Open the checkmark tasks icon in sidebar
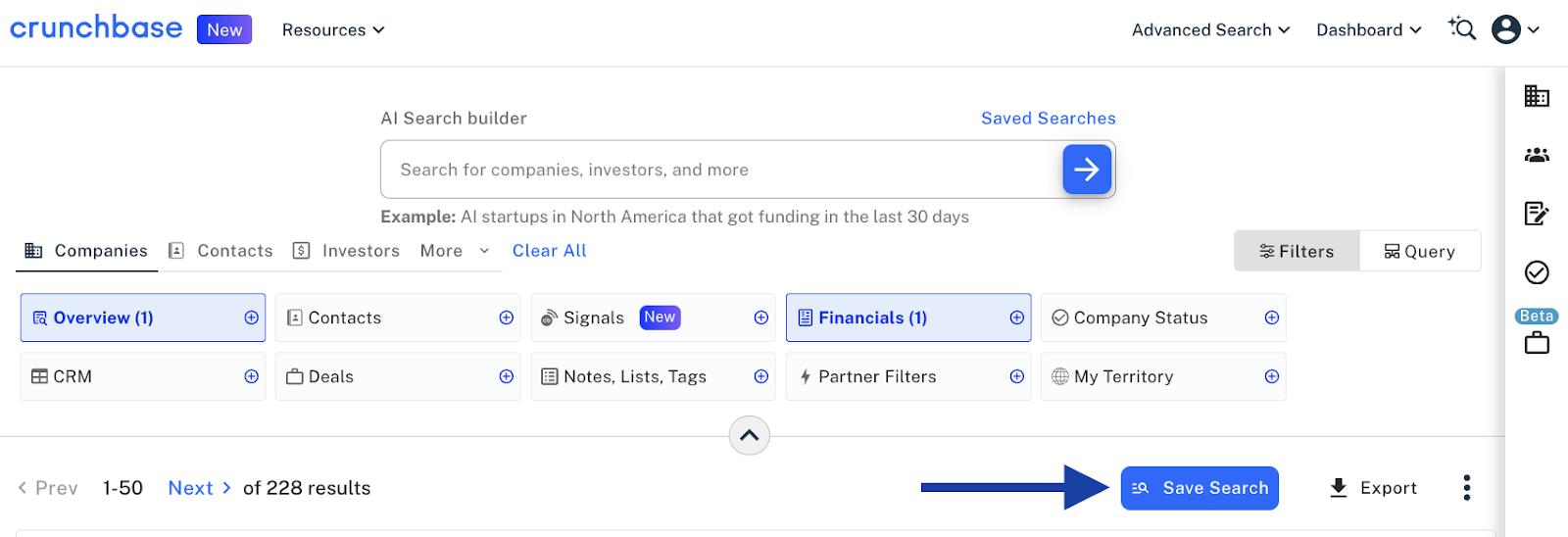 [1537, 272]
